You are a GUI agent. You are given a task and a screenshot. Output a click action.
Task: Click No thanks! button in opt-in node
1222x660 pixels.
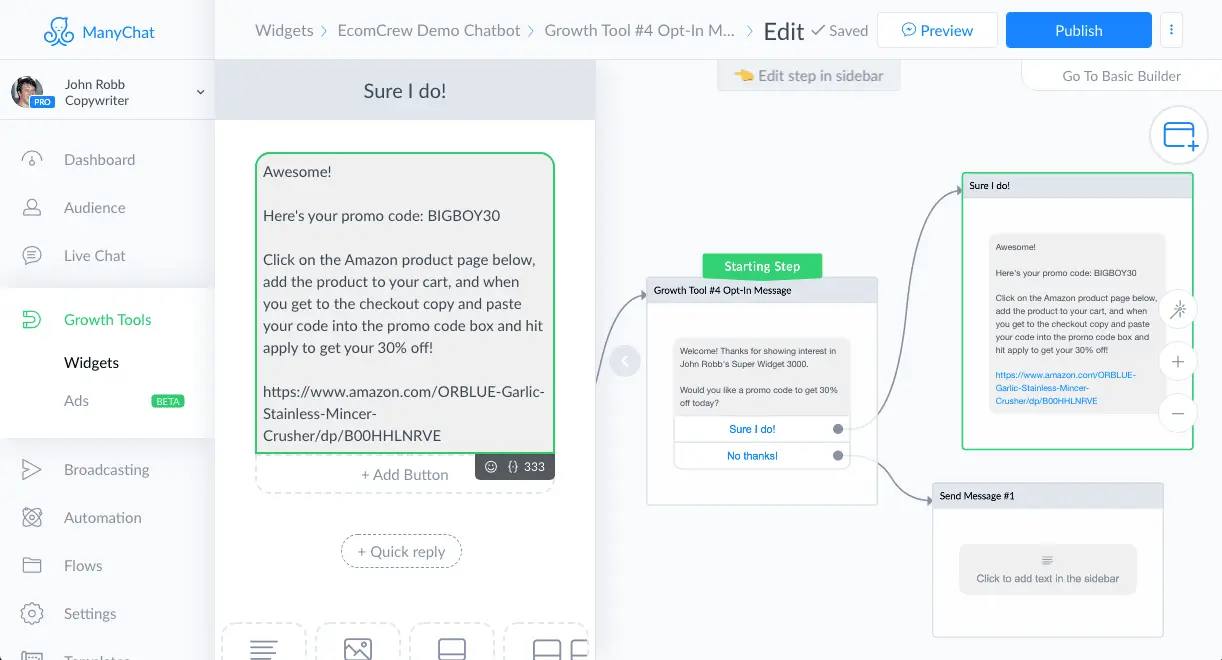752,456
